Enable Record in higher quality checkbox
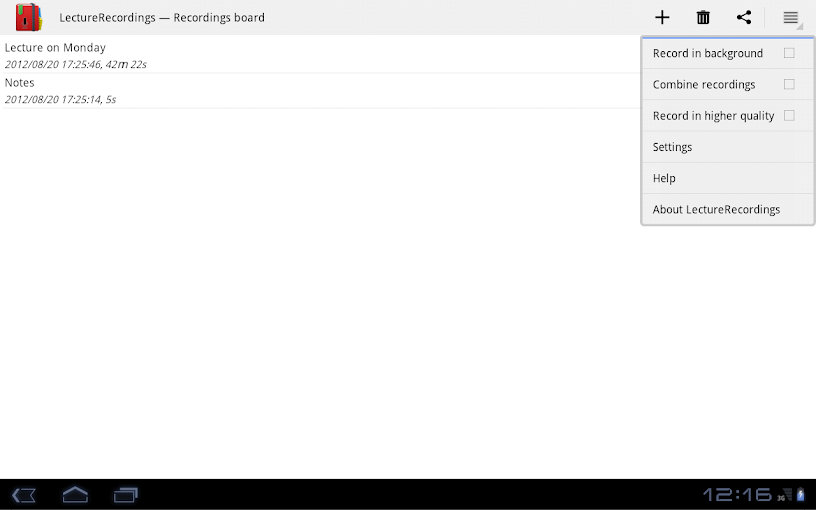 [x=789, y=116]
